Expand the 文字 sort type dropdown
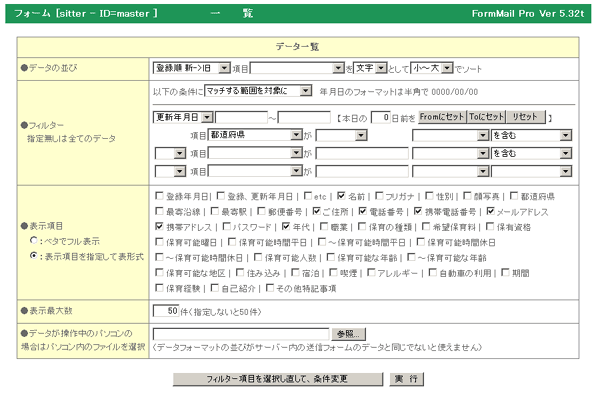Image resolution: width=600 pixels, height=393 pixels. 370,68
